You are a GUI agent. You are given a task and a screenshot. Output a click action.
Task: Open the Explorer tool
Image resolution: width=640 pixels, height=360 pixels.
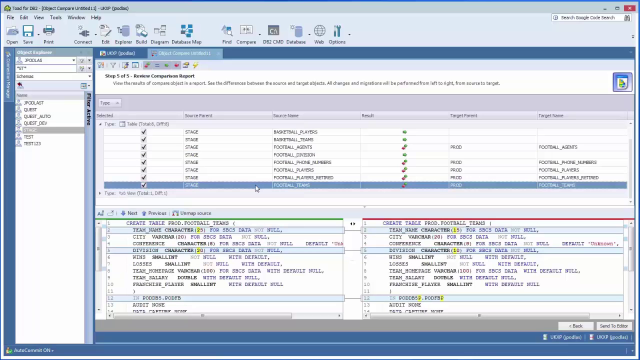(x=123, y=34)
